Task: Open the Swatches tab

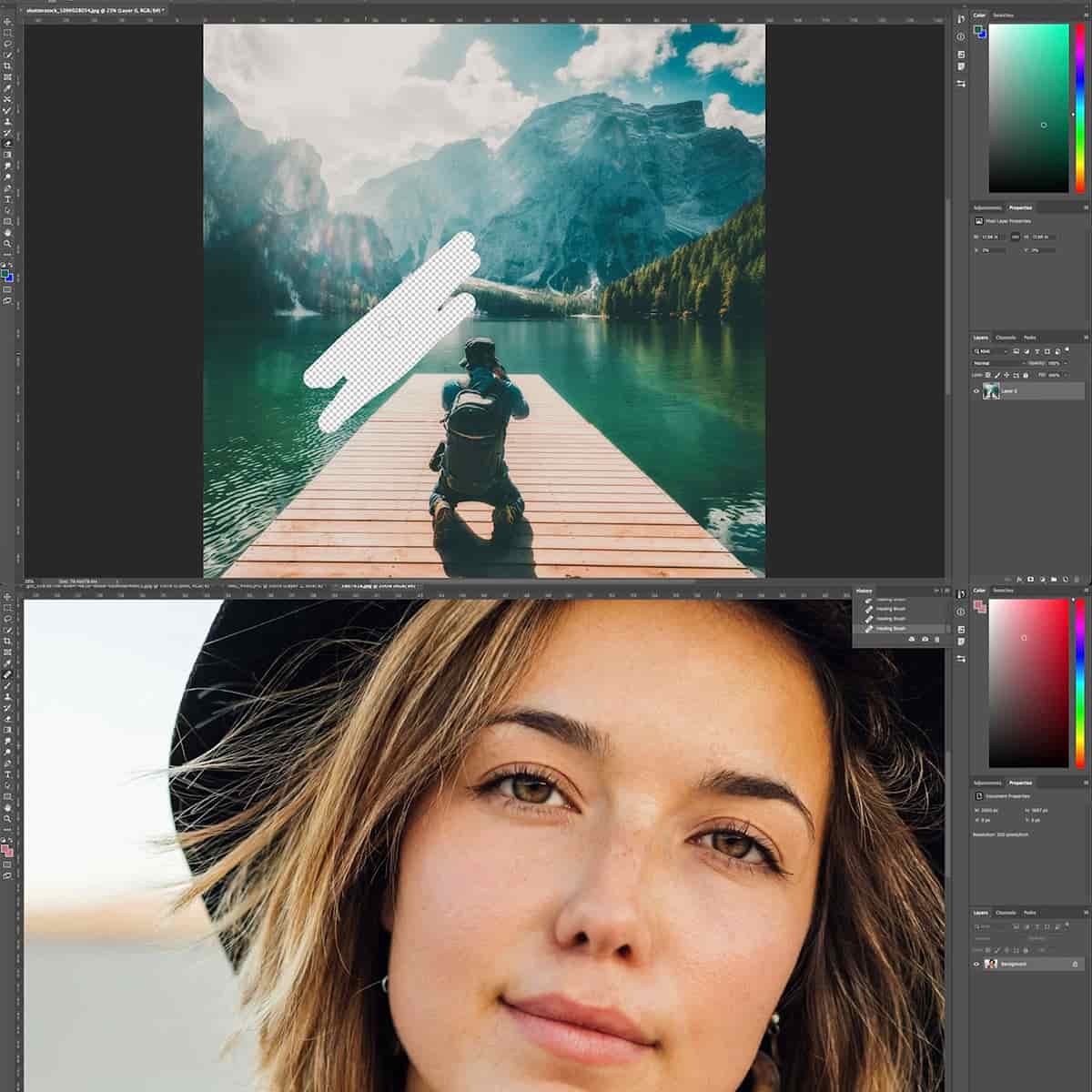Action: pyautogui.click(x=1004, y=15)
